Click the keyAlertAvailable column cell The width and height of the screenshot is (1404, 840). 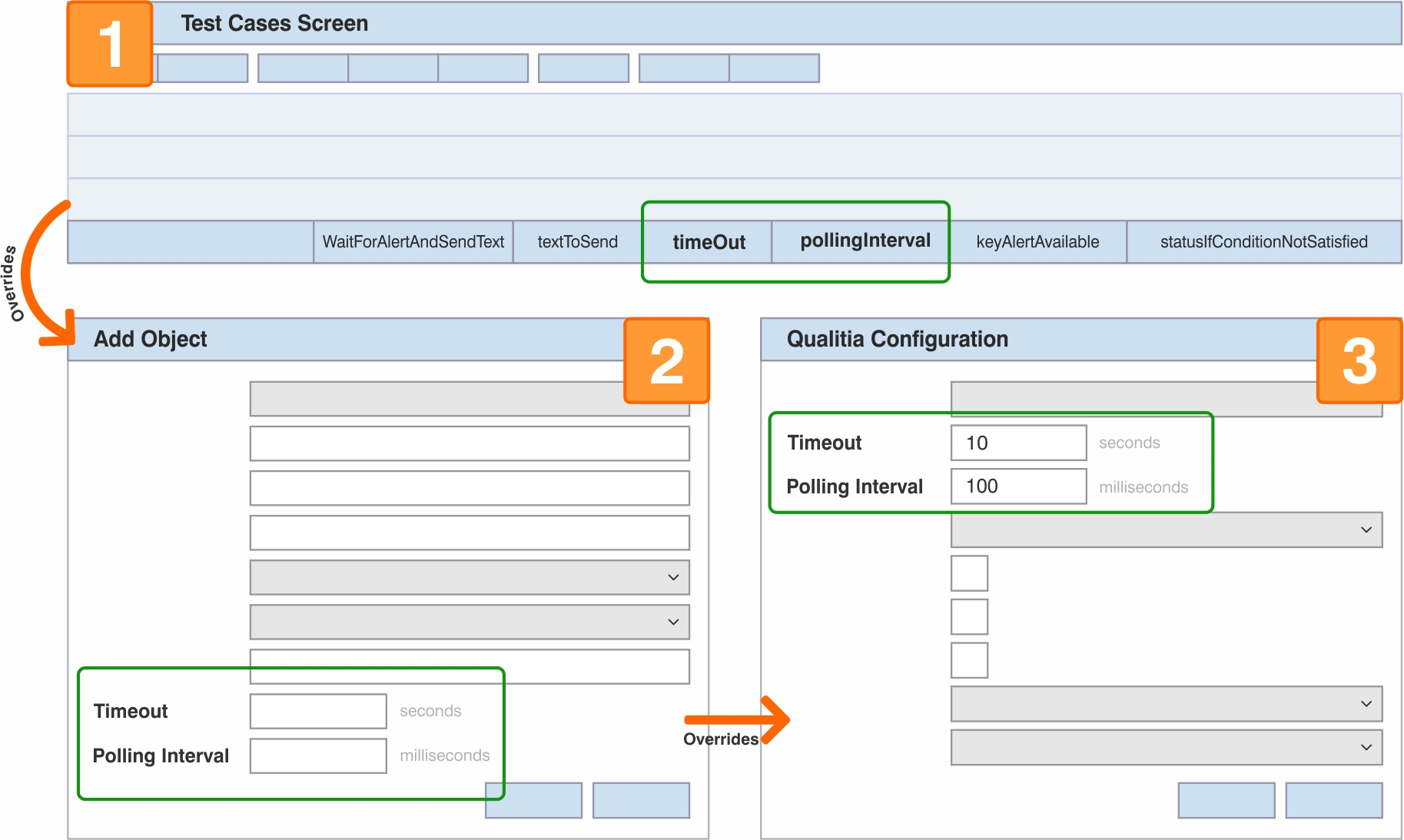(1037, 242)
